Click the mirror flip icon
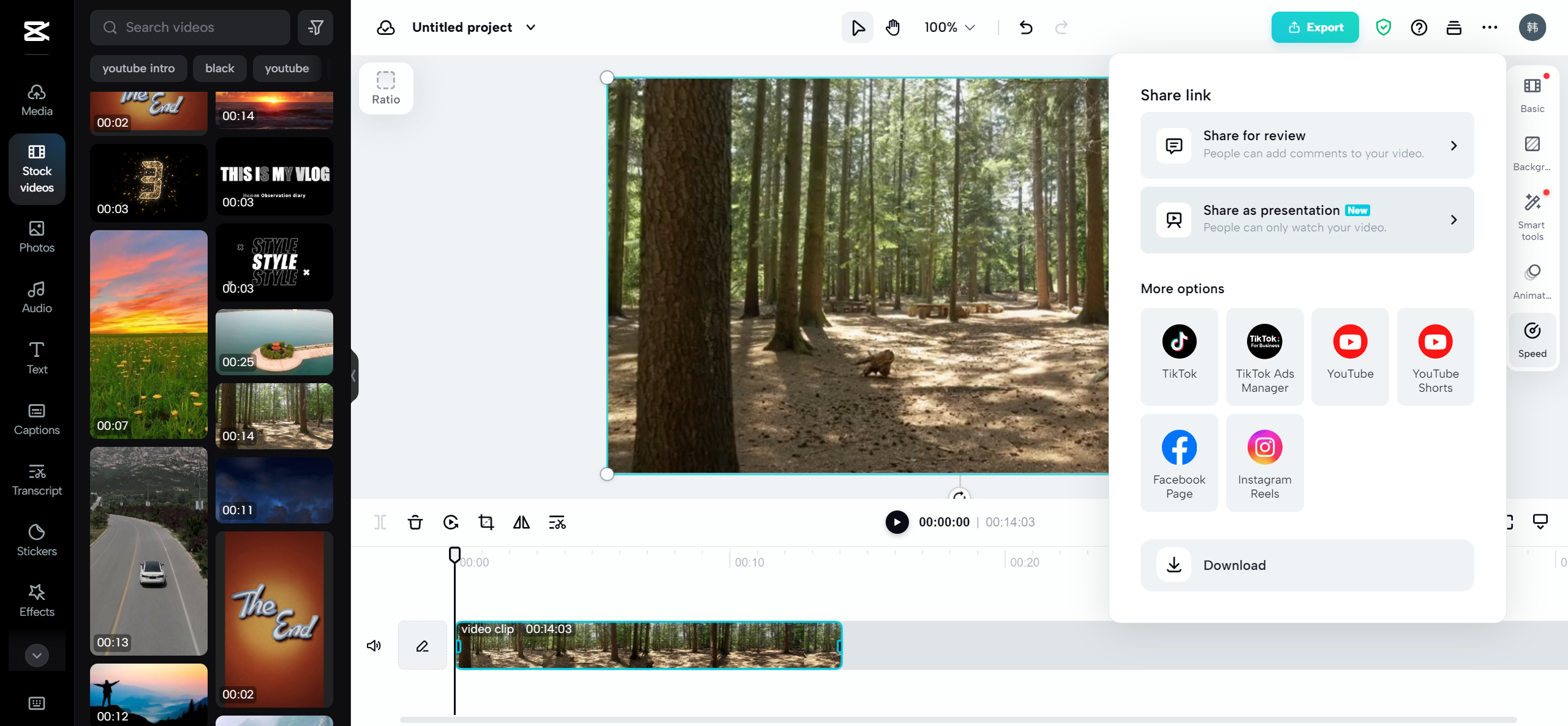Viewport: 1568px width, 726px height. pyautogui.click(x=521, y=522)
